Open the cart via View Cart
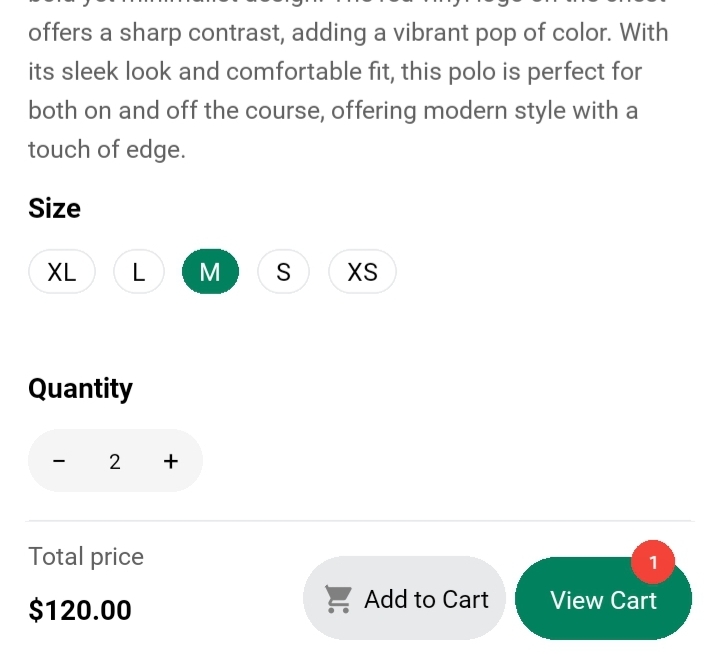This screenshot has height=672, width=720. click(603, 600)
